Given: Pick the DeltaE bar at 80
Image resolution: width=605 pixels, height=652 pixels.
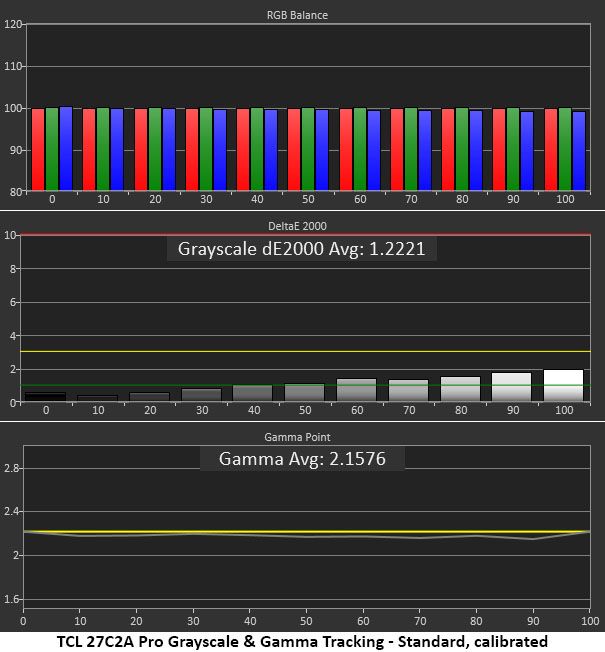Looking at the screenshot, I should click(460, 389).
